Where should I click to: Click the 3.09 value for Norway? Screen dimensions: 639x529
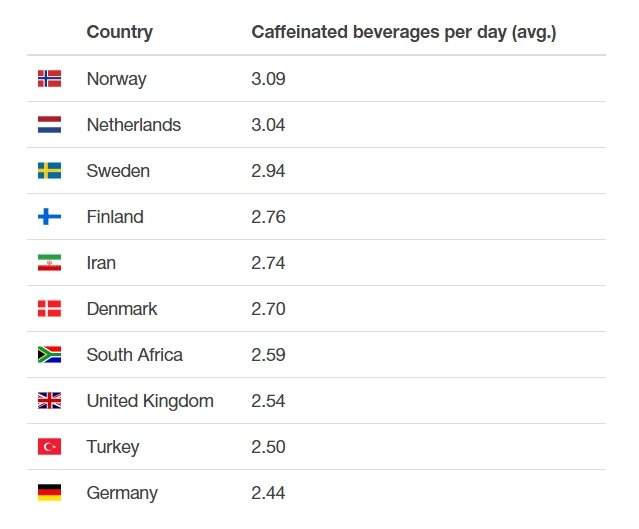coord(268,79)
